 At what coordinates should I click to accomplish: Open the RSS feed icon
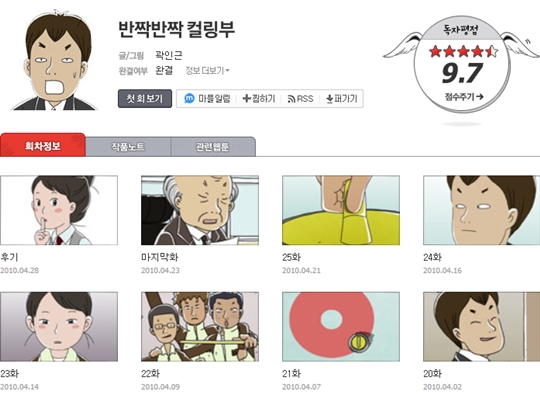click(x=291, y=99)
